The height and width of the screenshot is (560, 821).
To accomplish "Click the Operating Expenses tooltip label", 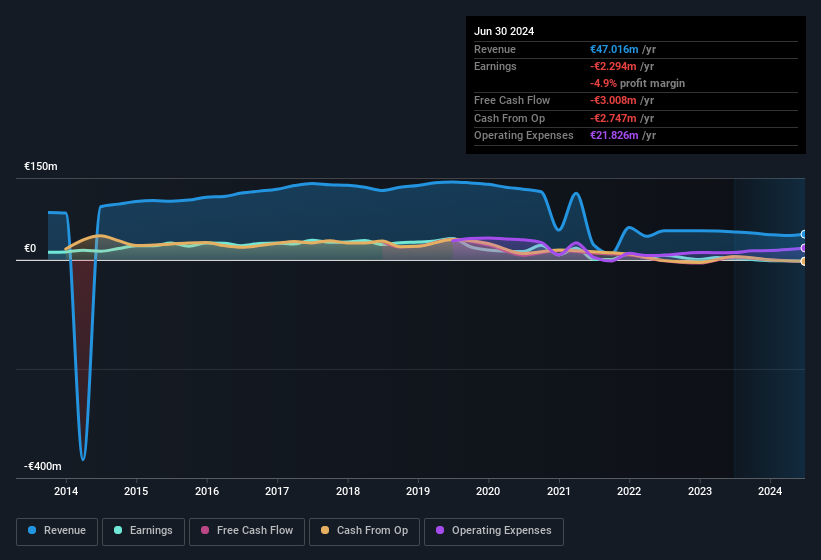I will point(524,136).
